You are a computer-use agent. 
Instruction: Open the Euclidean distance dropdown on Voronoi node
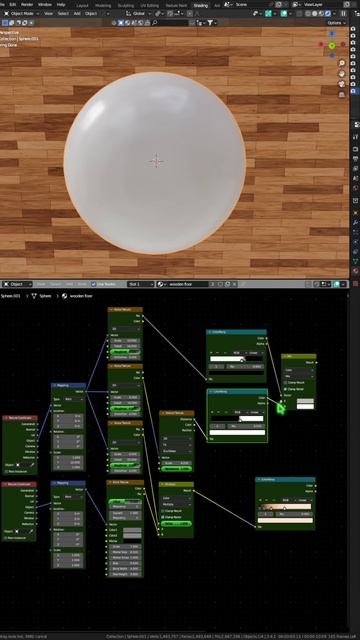tap(176, 451)
